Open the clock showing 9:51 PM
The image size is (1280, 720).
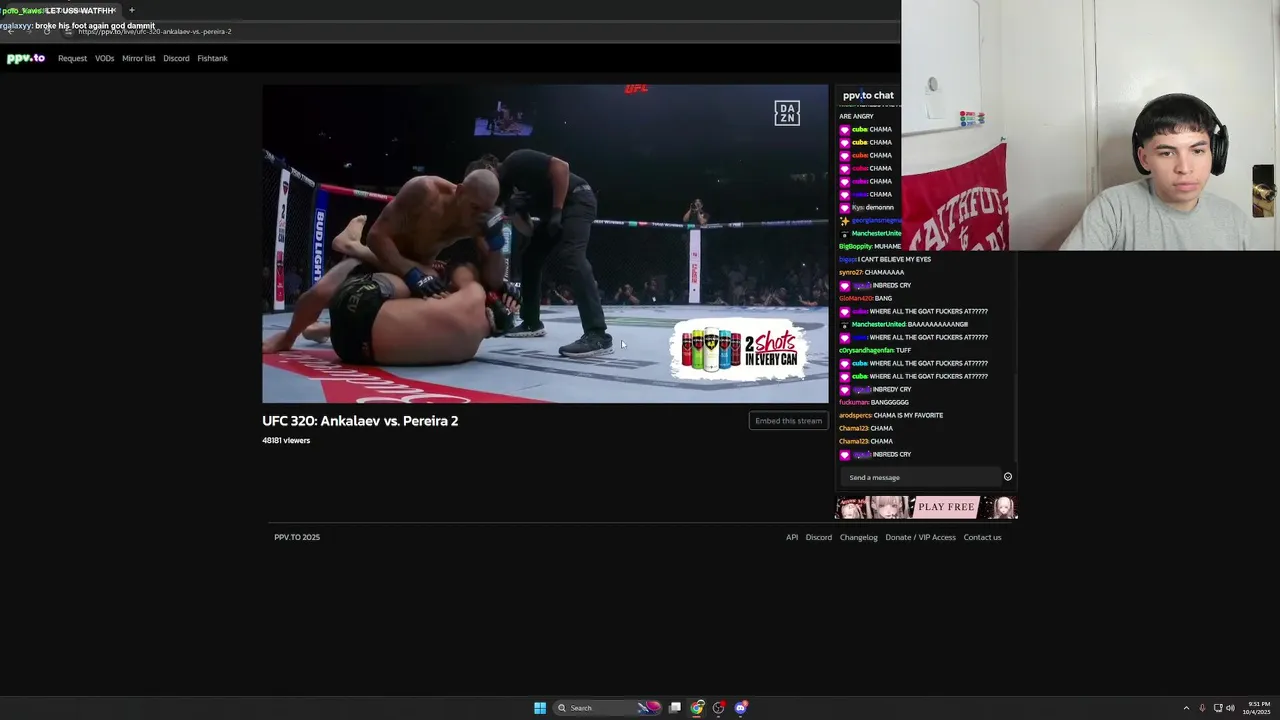coord(1257,708)
